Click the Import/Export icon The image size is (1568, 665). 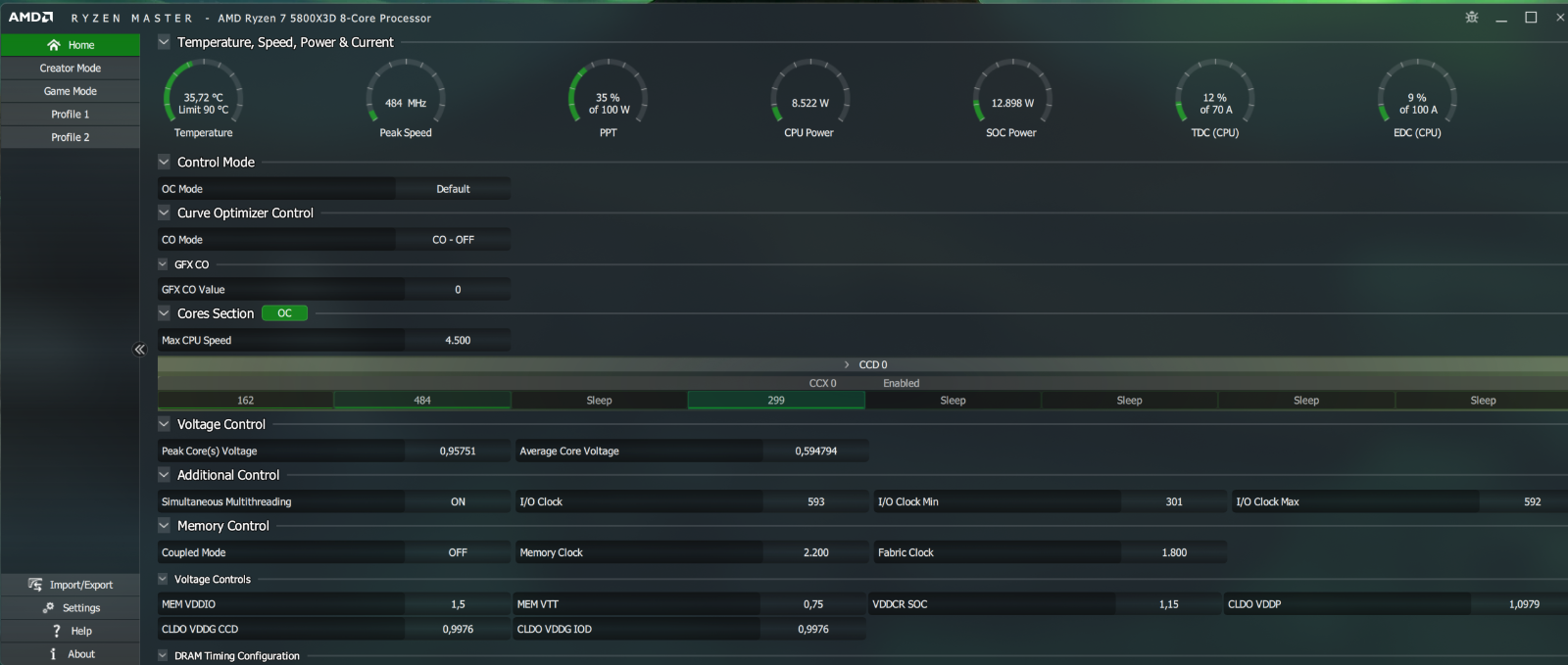35,585
